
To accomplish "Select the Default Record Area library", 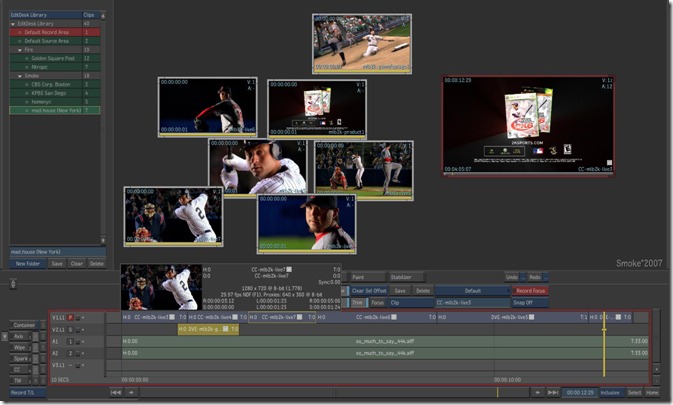I will 55,32.
